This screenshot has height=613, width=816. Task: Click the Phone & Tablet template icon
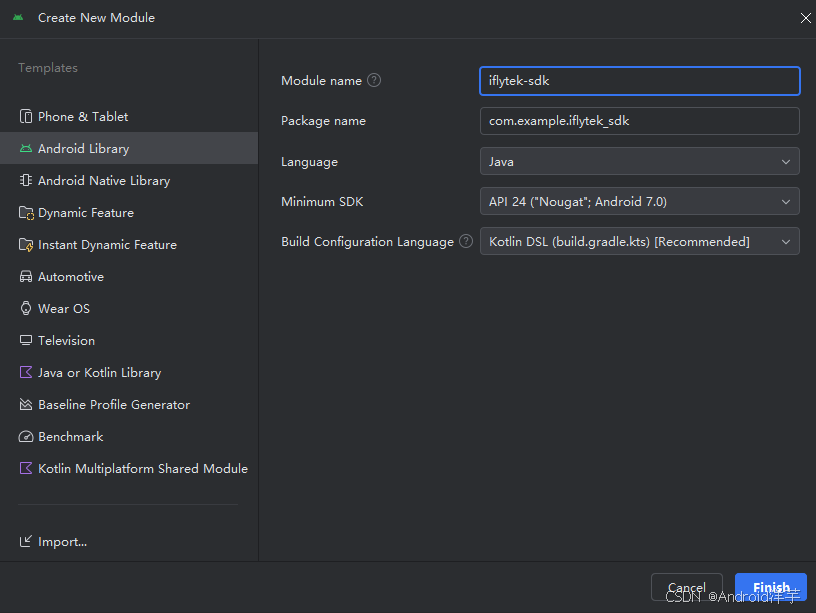coord(26,117)
